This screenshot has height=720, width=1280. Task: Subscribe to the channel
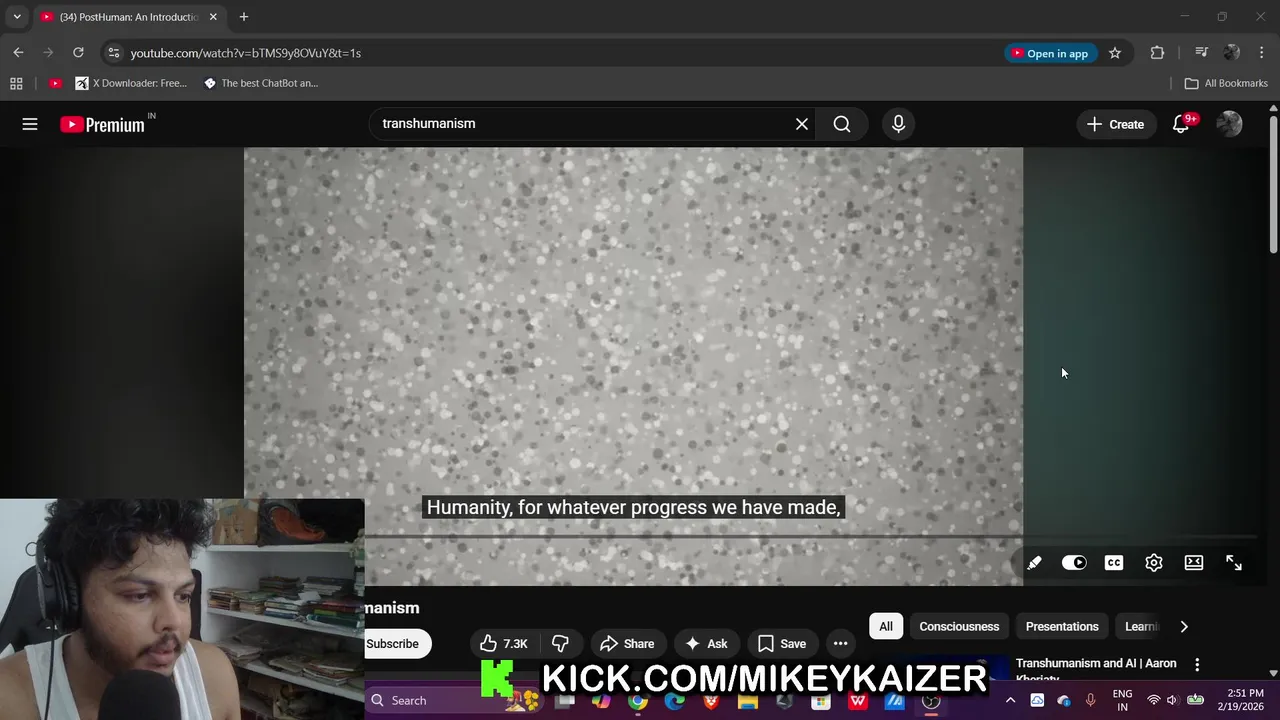(397, 644)
